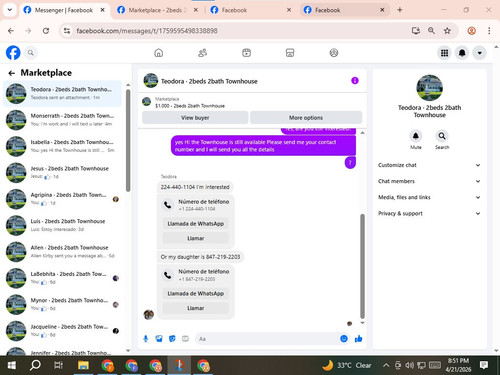Click the Facebook logo
Image resolution: width=500 pixels, height=375 pixels.
13,53
